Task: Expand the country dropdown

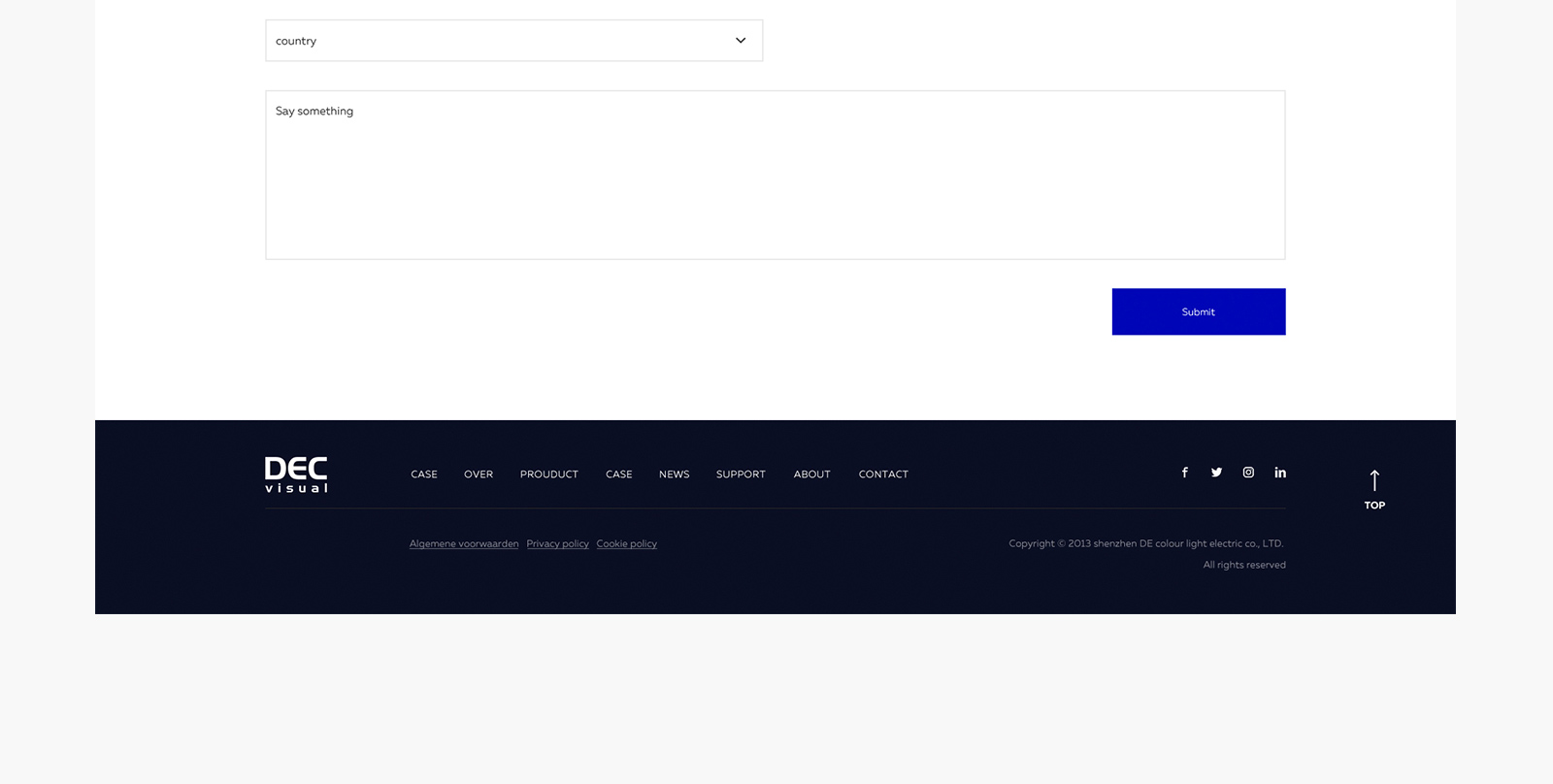Action: click(x=513, y=41)
